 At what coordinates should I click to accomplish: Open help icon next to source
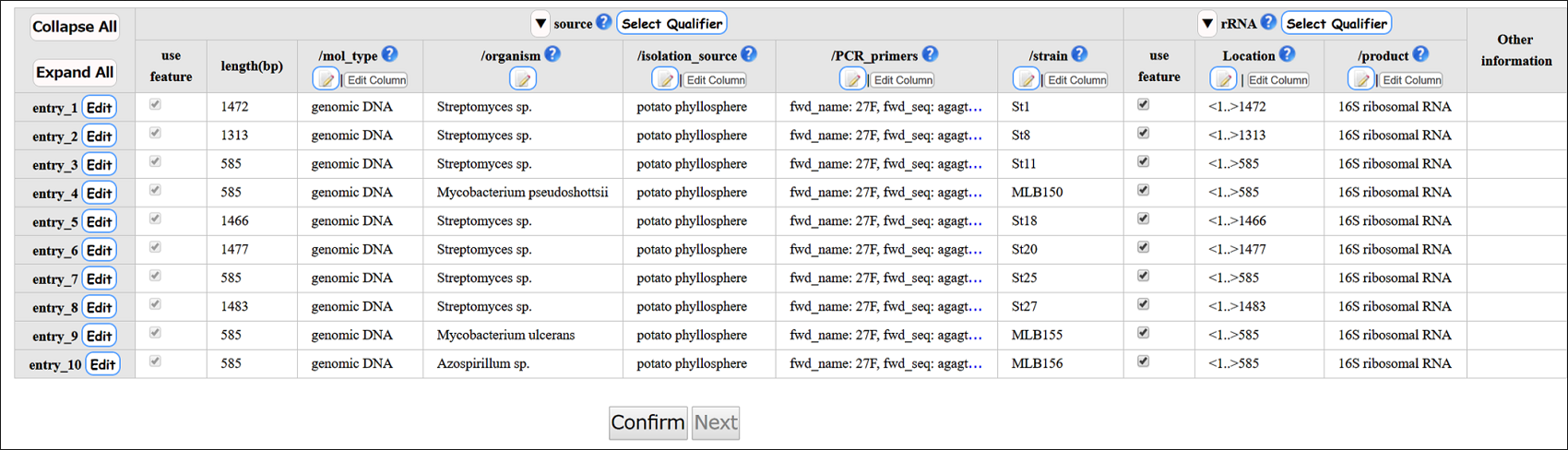pos(603,22)
